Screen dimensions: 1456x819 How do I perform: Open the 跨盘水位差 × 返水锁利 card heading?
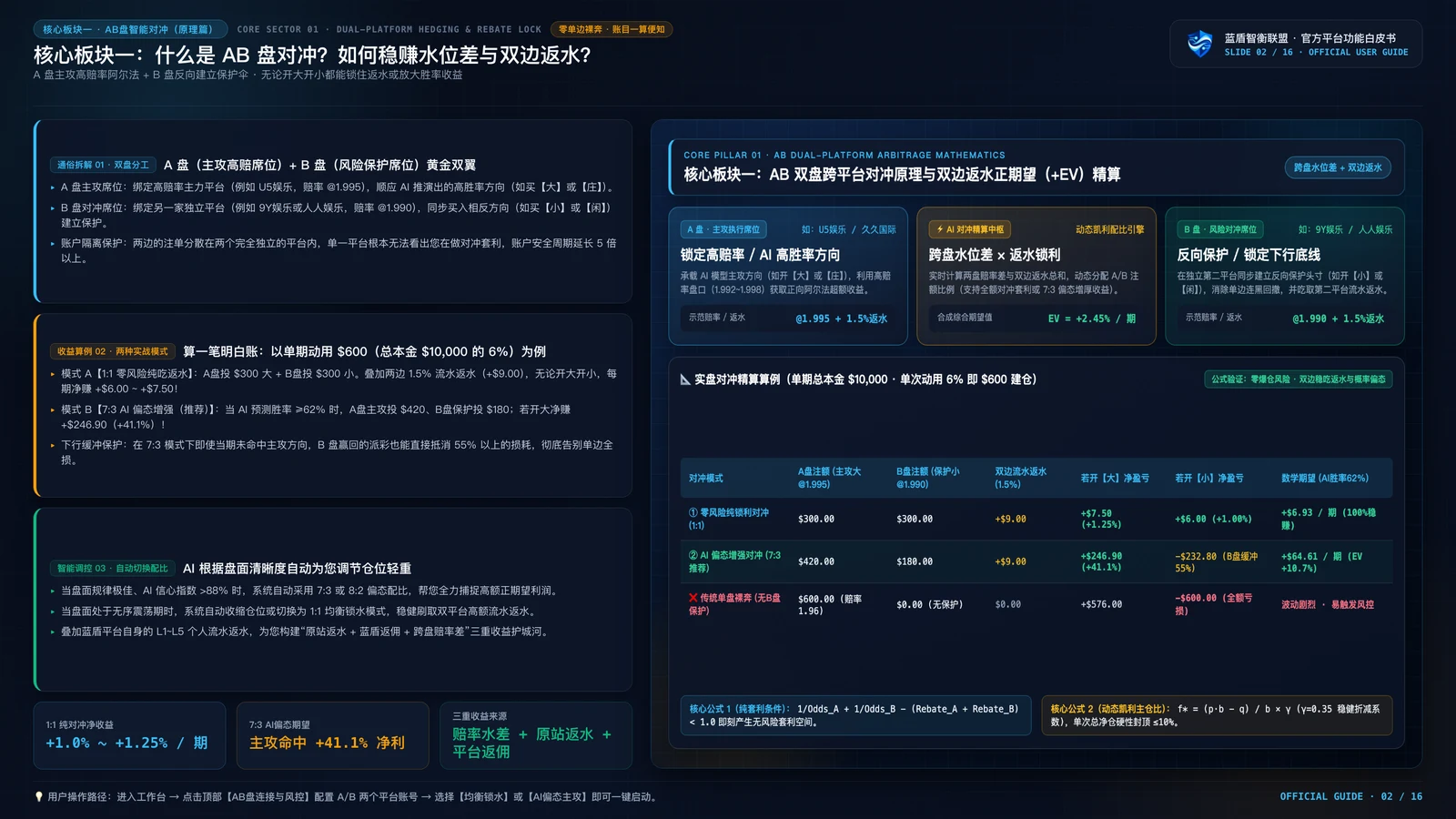(x=994, y=255)
